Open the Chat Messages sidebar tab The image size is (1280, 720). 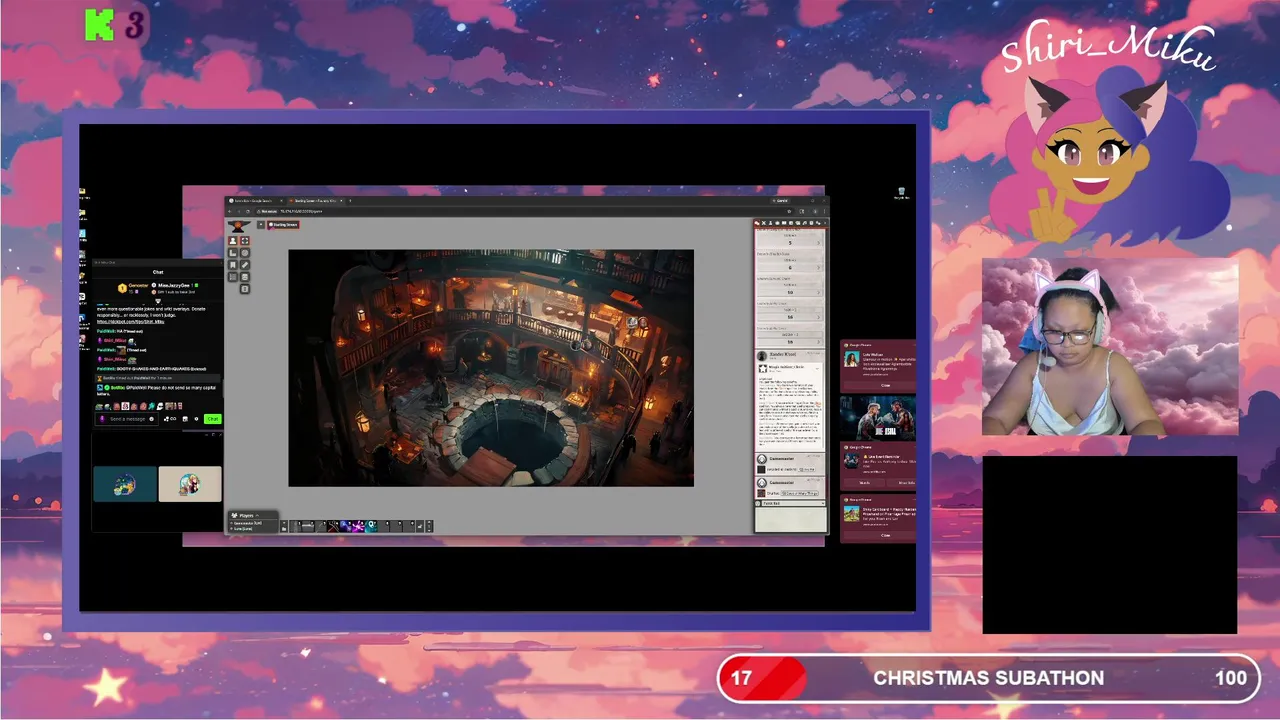757,223
